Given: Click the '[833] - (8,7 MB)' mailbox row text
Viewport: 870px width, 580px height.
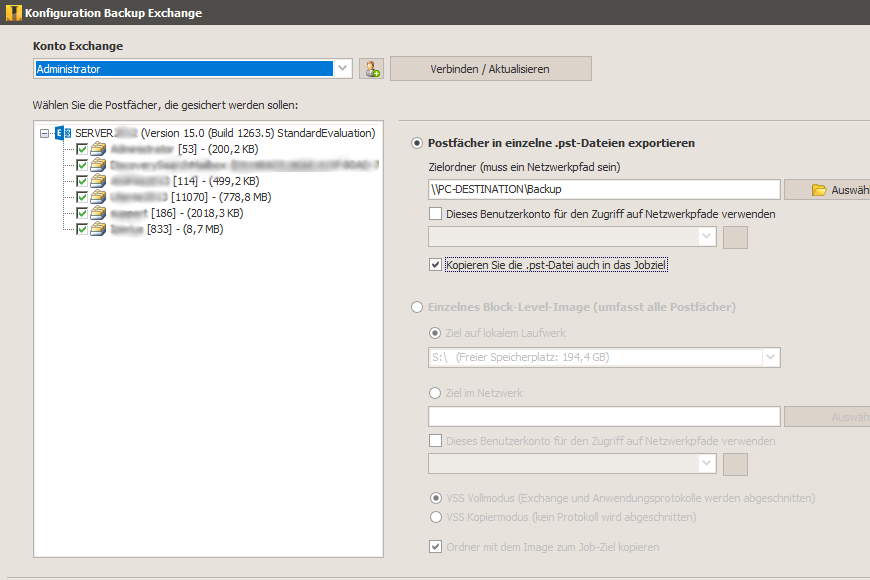Looking at the screenshot, I should pos(185,230).
